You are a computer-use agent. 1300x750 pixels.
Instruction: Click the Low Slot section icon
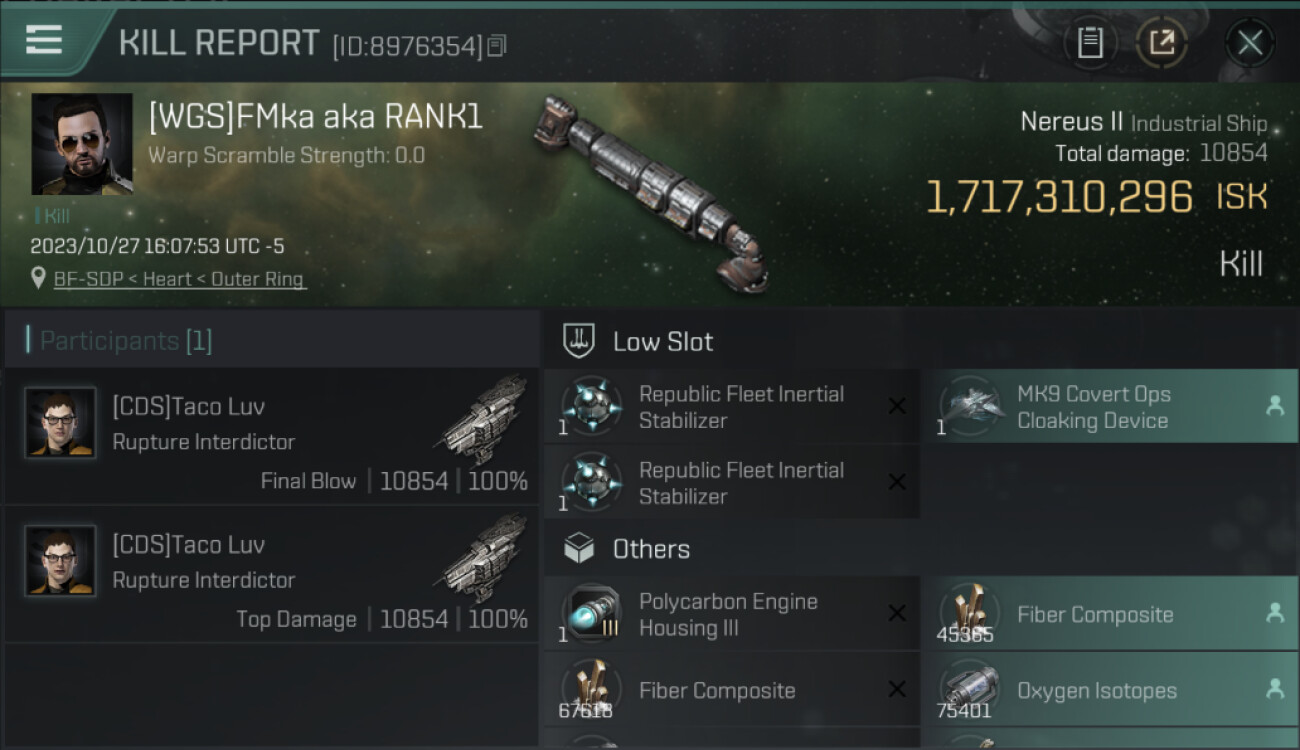[x=580, y=341]
